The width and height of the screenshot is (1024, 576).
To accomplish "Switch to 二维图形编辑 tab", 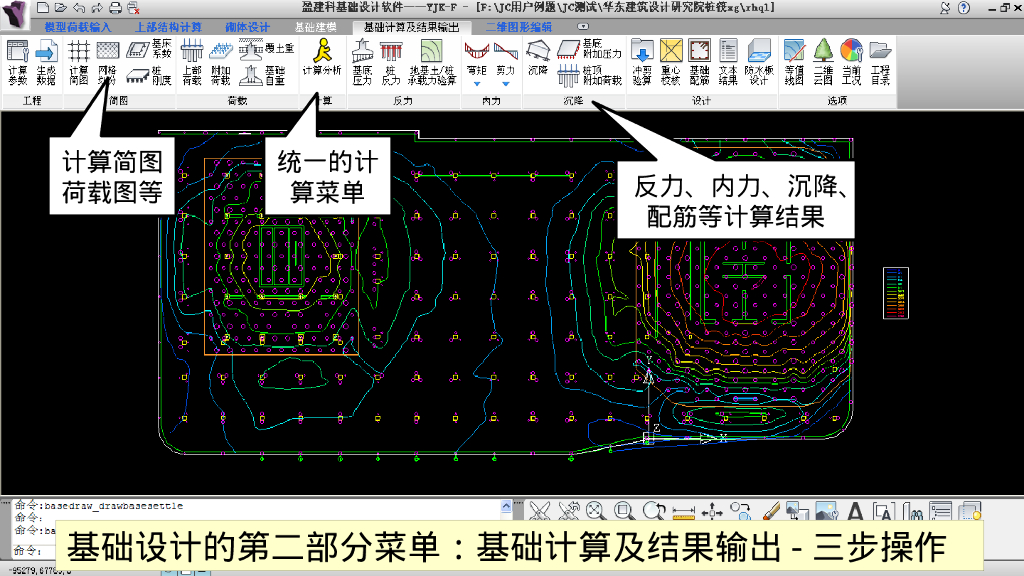I will 519,27.
